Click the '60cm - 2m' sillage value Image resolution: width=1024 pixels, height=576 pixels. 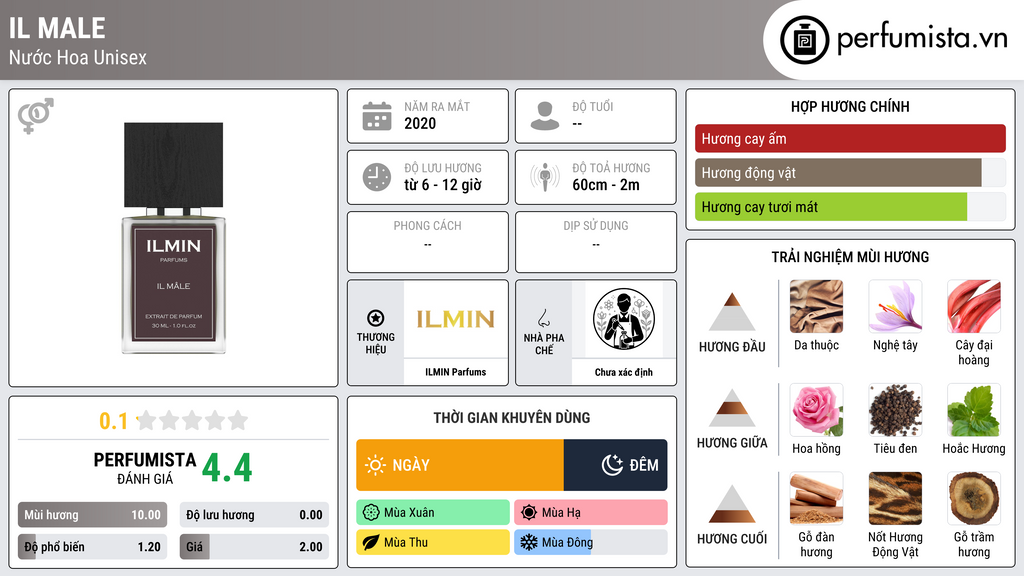(606, 185)
